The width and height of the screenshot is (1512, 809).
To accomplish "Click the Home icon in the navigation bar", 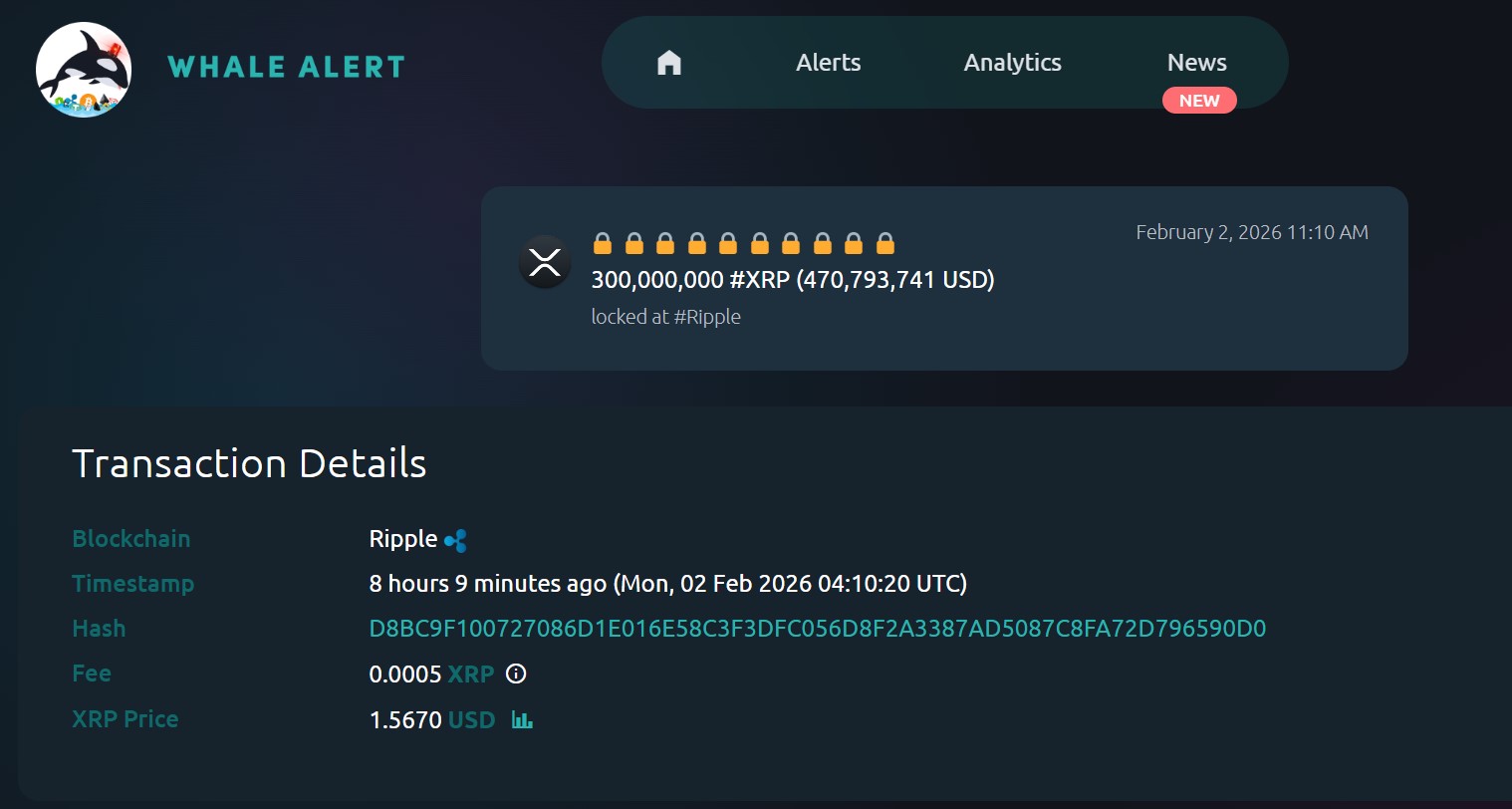I will pos(667,62).
